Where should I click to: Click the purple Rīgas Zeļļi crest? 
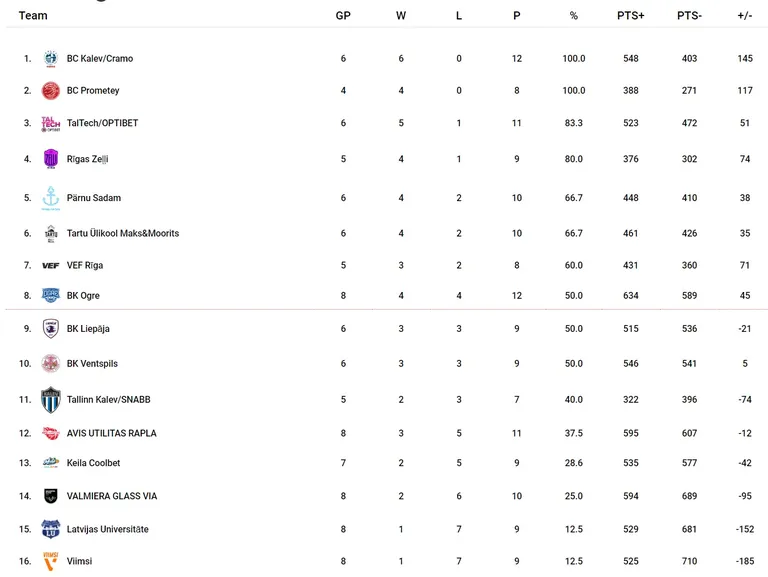click(50, 159)
